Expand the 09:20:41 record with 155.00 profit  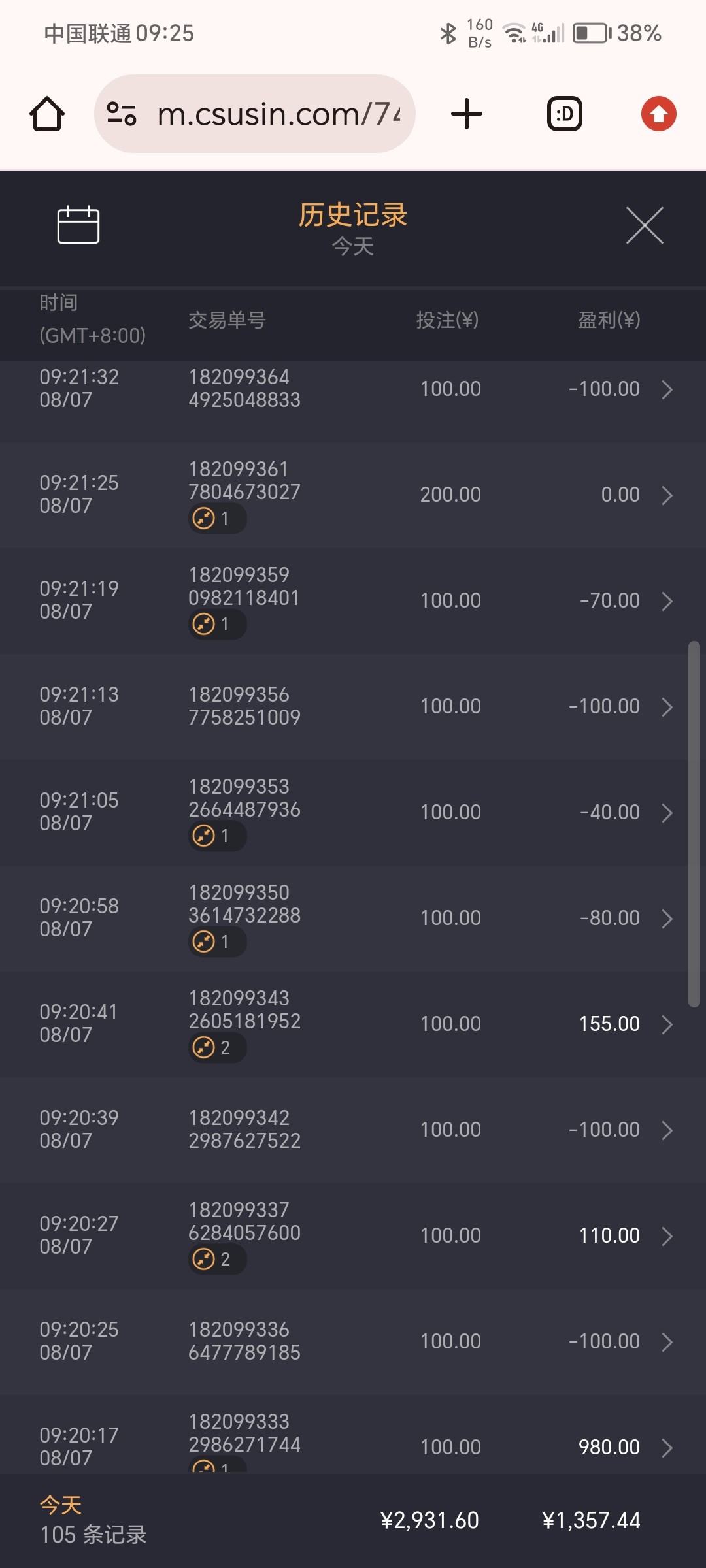tap(667, 1024)
